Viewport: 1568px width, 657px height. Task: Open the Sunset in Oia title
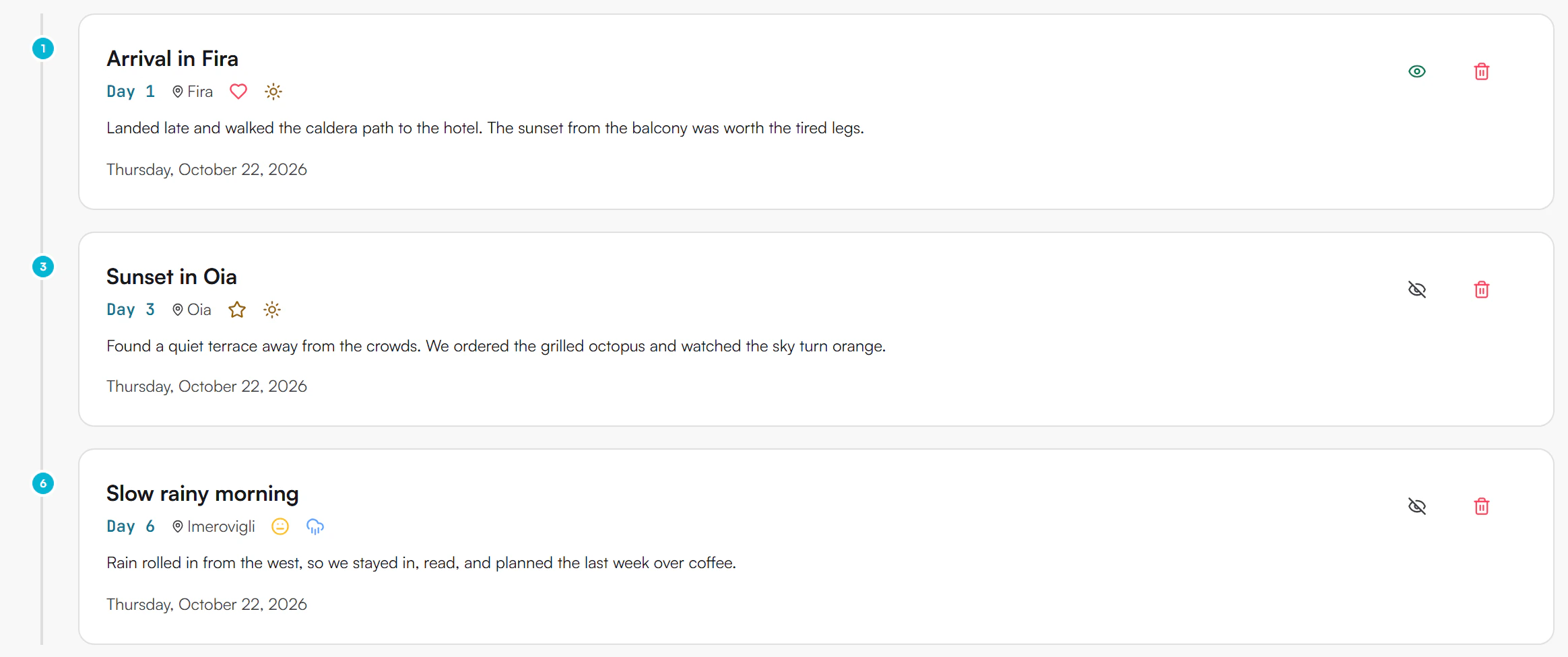(172, 277)
